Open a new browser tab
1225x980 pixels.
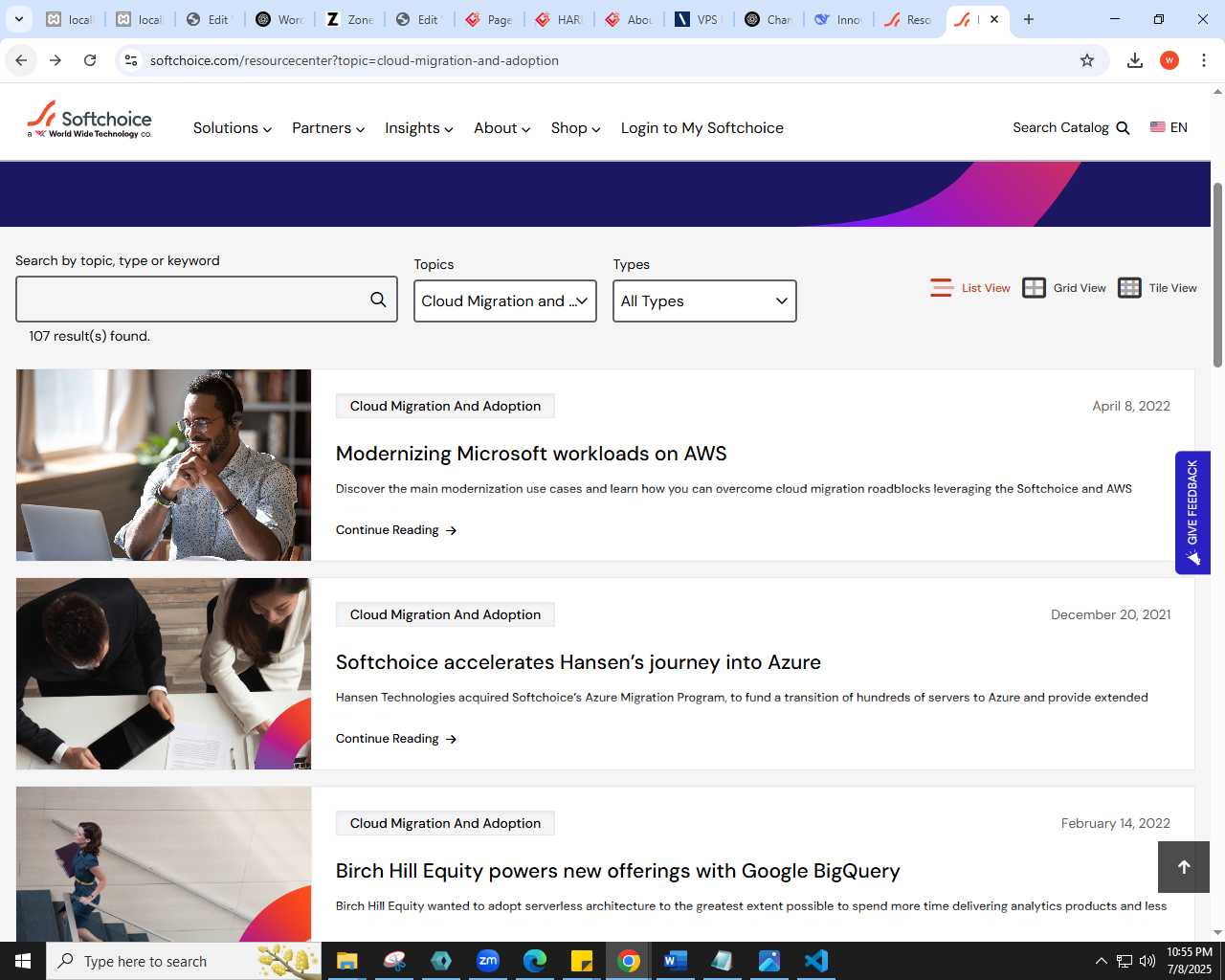[1029, 19]
